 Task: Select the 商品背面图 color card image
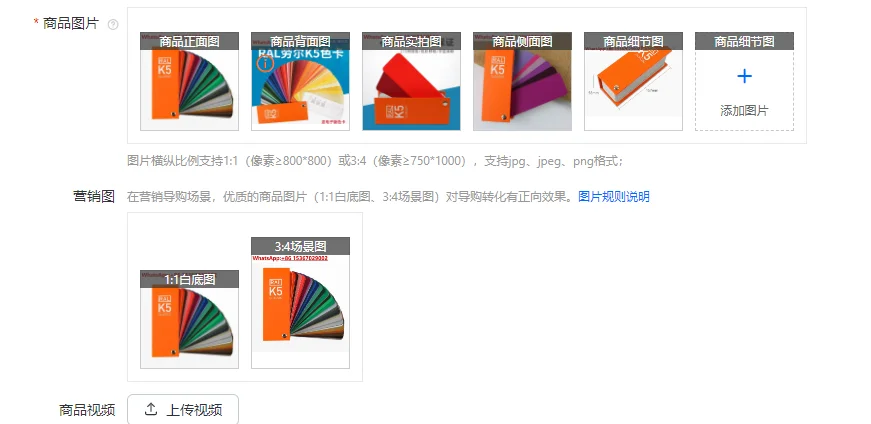301,81
